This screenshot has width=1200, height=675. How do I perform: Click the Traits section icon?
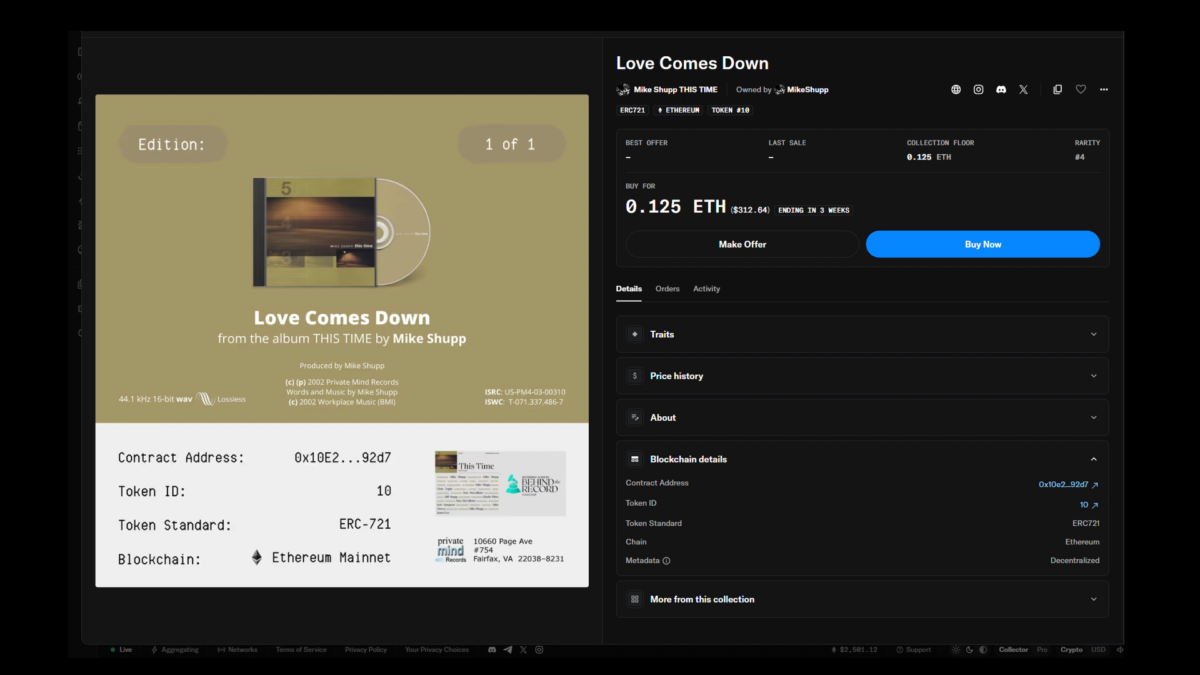pyautogui.click(x=634, y=334)
